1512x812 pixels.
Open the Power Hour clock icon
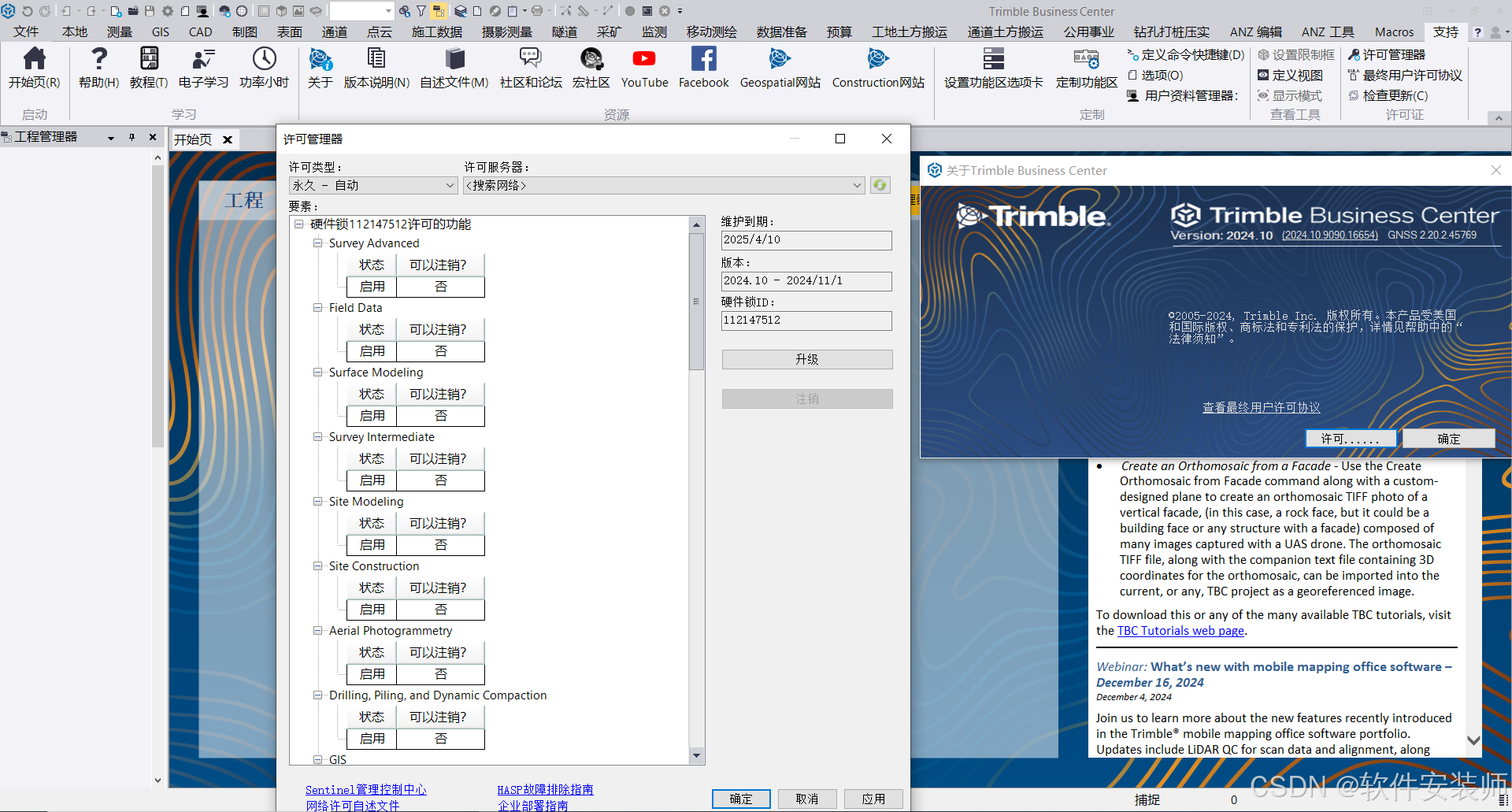coord(264,59)
